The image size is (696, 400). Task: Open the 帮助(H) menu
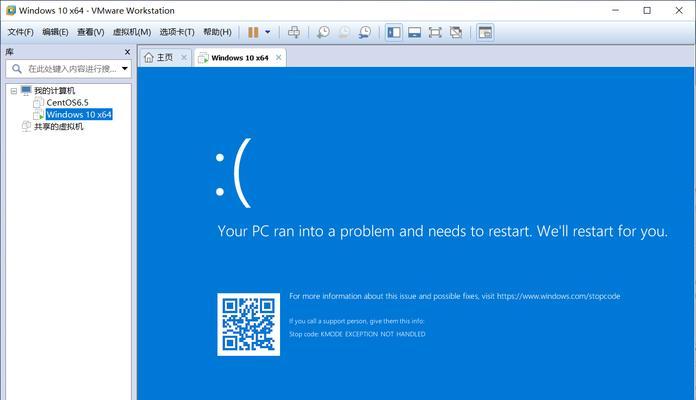(217, 32)
